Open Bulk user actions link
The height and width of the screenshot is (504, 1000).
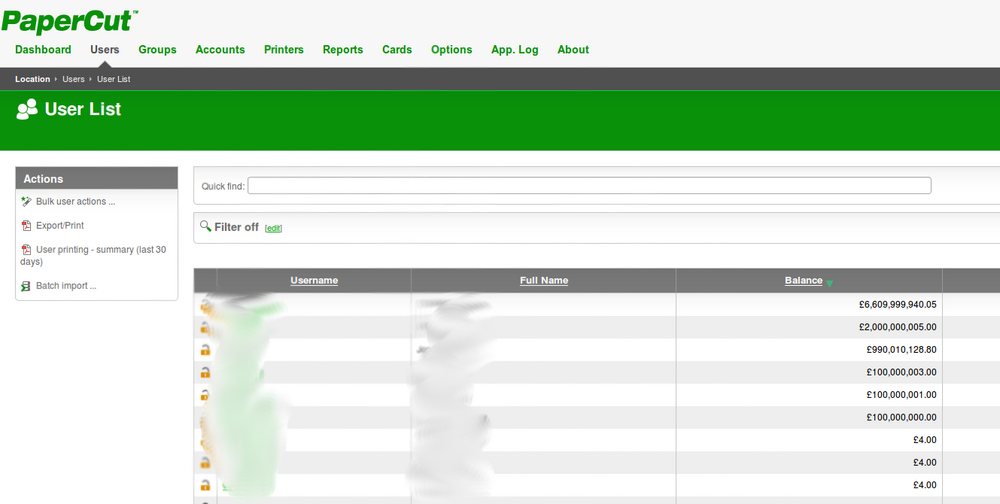tap(75, 202)
